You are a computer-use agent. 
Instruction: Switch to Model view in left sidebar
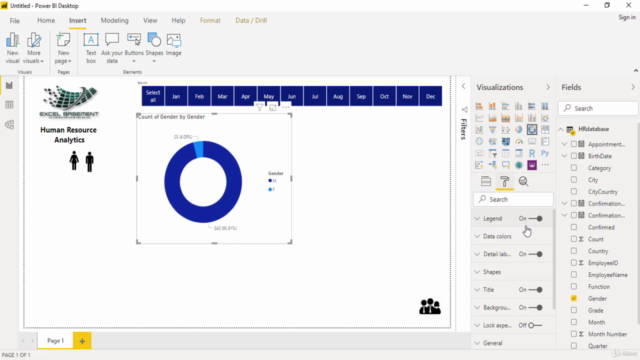(x=9, y=124)
